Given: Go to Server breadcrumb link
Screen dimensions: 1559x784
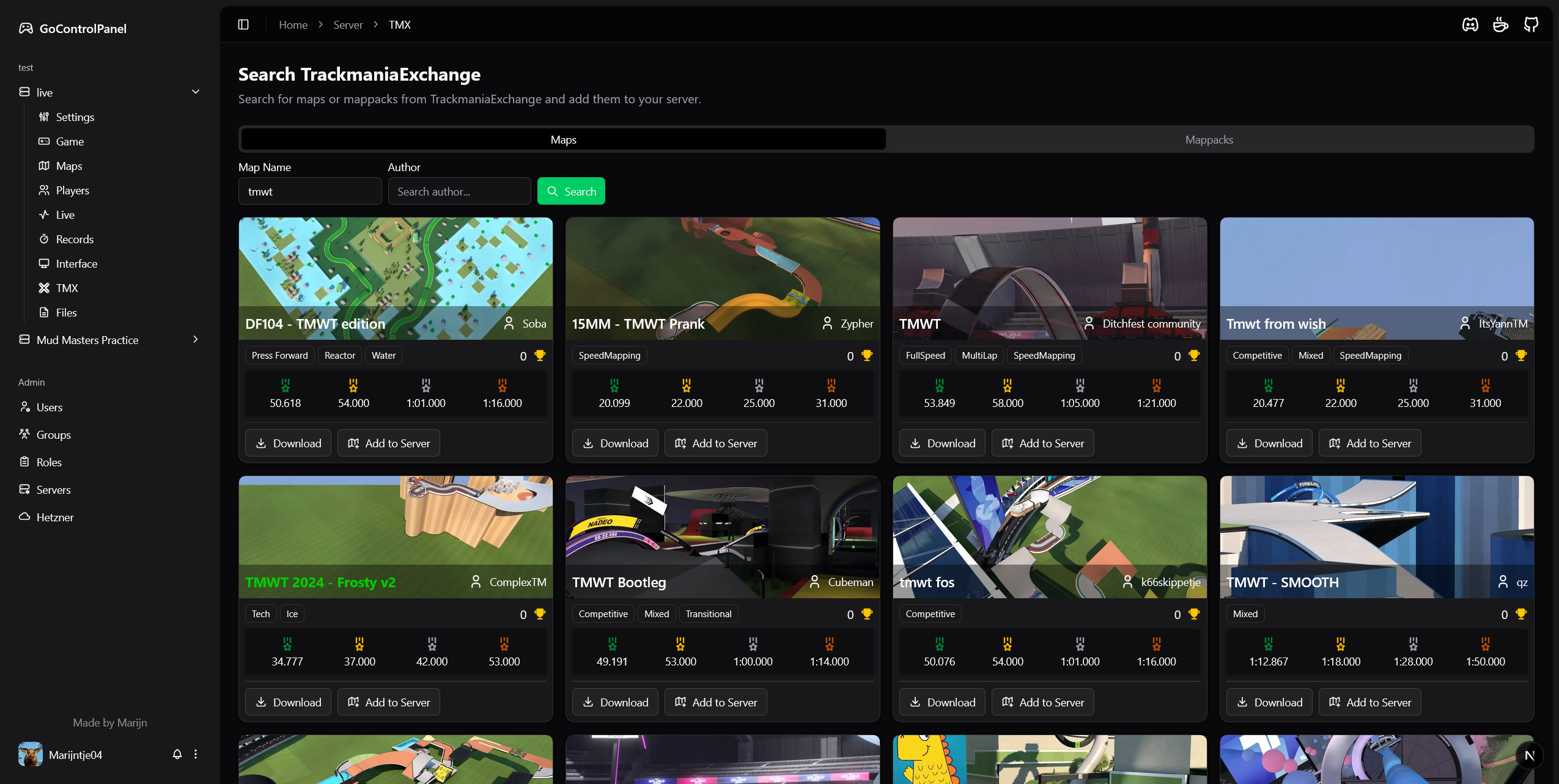Looking at the screenshot, I should [348, 24].
